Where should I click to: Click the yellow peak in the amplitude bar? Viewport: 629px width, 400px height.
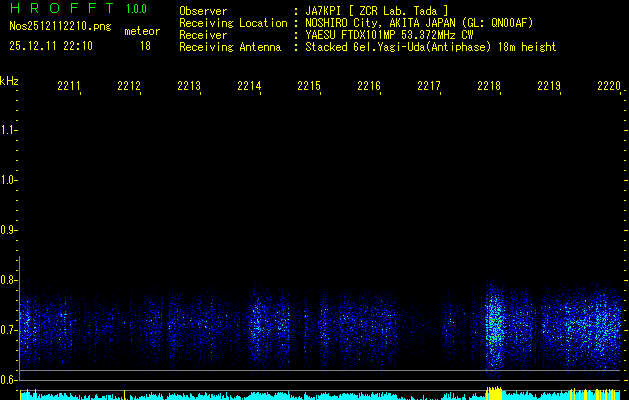tap(493, 395)
